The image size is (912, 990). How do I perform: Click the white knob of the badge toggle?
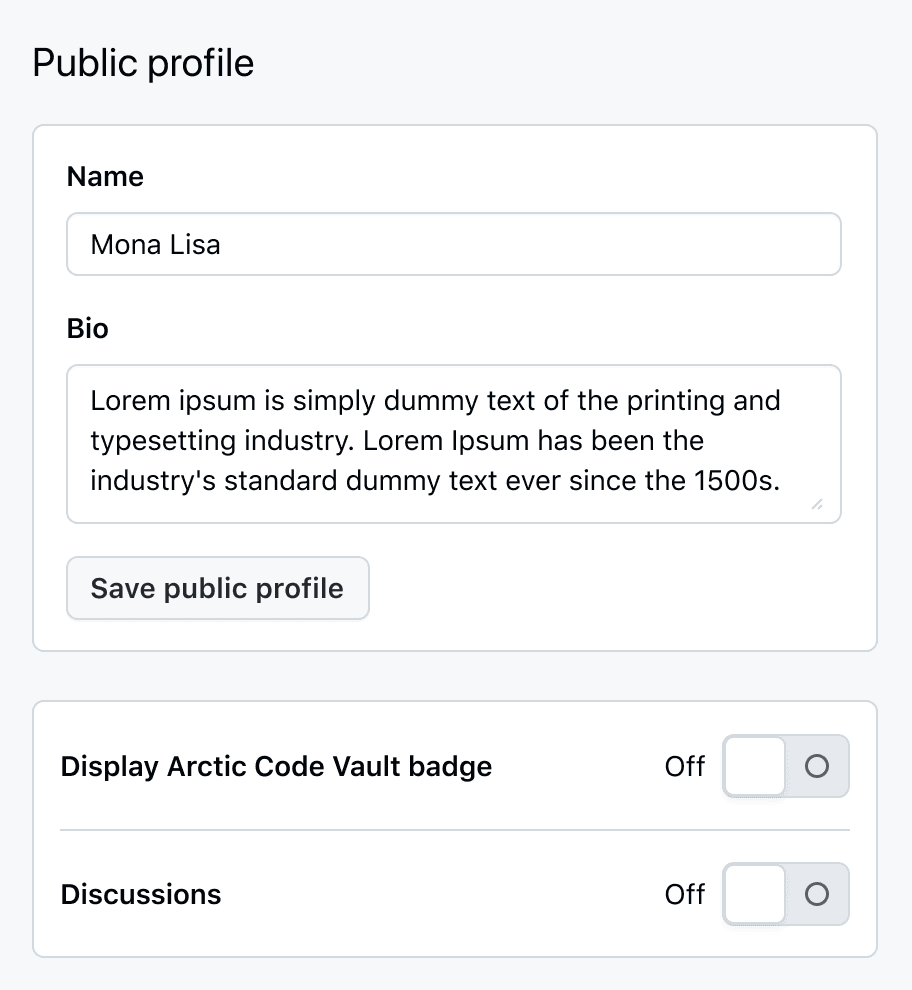pyautogui.click(x=754, y=766)
